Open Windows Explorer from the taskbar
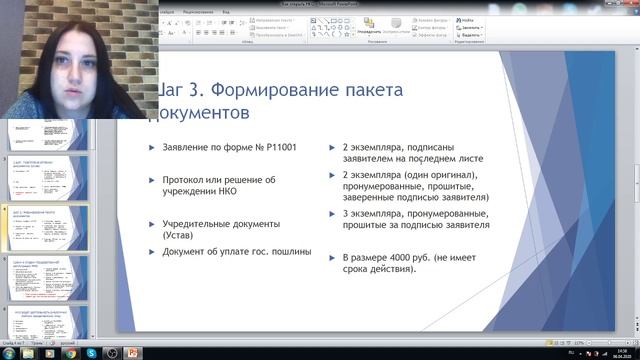The width and height of the screenshot is (640, 360). pos(29,353)
